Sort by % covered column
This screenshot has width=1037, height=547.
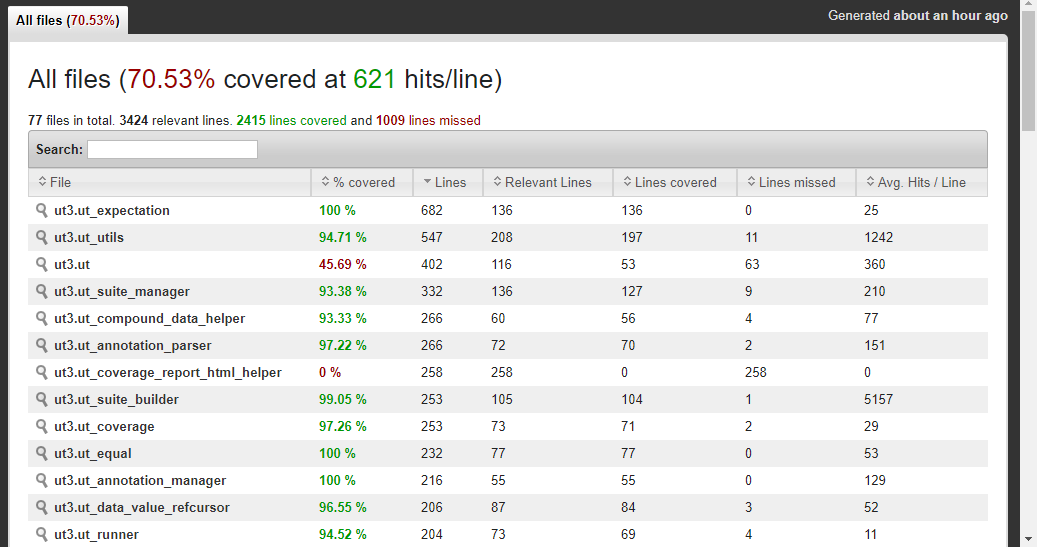point(361,182)
